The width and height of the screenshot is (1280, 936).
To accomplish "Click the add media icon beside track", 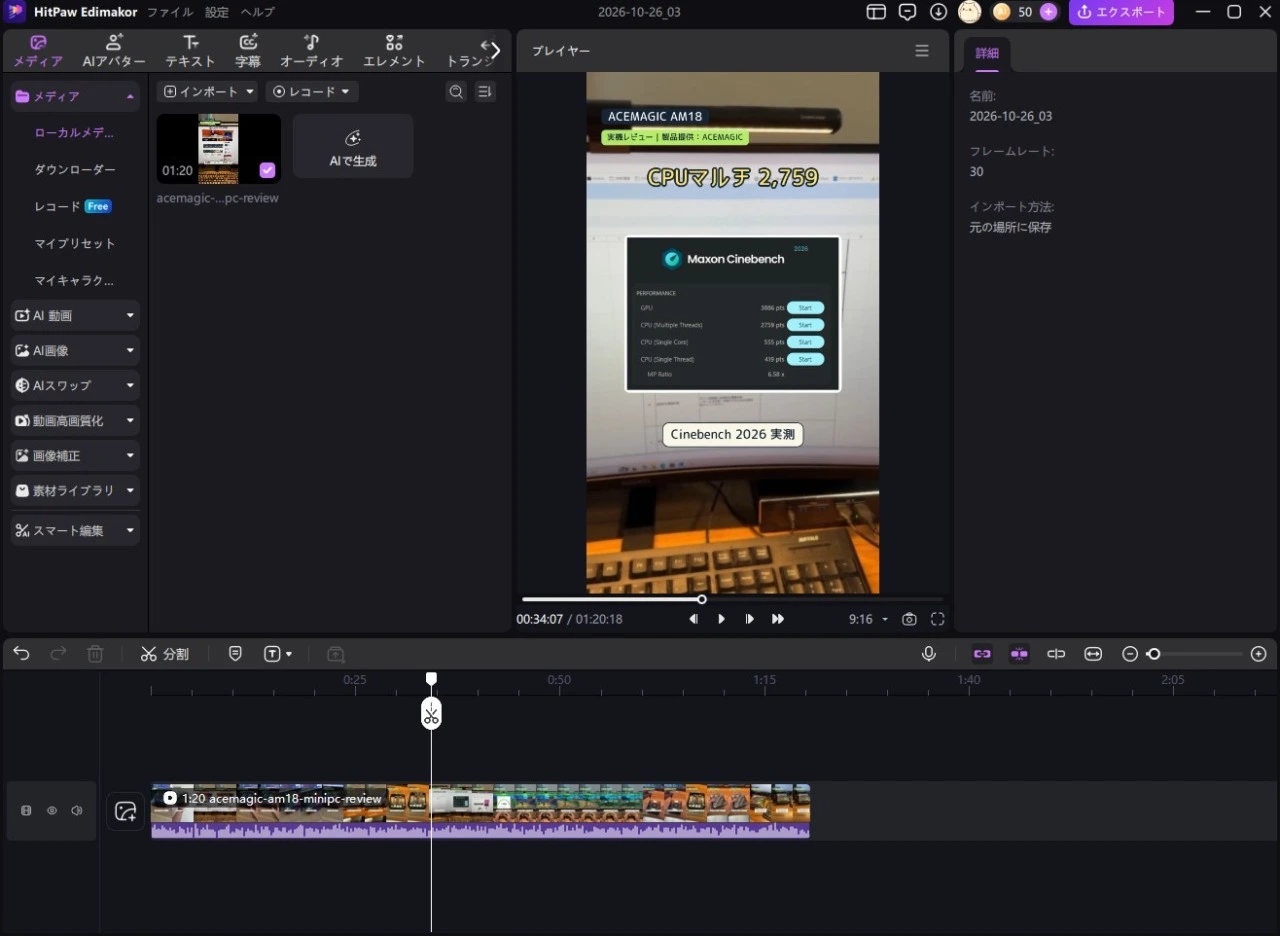I will [x=126, y=811].
